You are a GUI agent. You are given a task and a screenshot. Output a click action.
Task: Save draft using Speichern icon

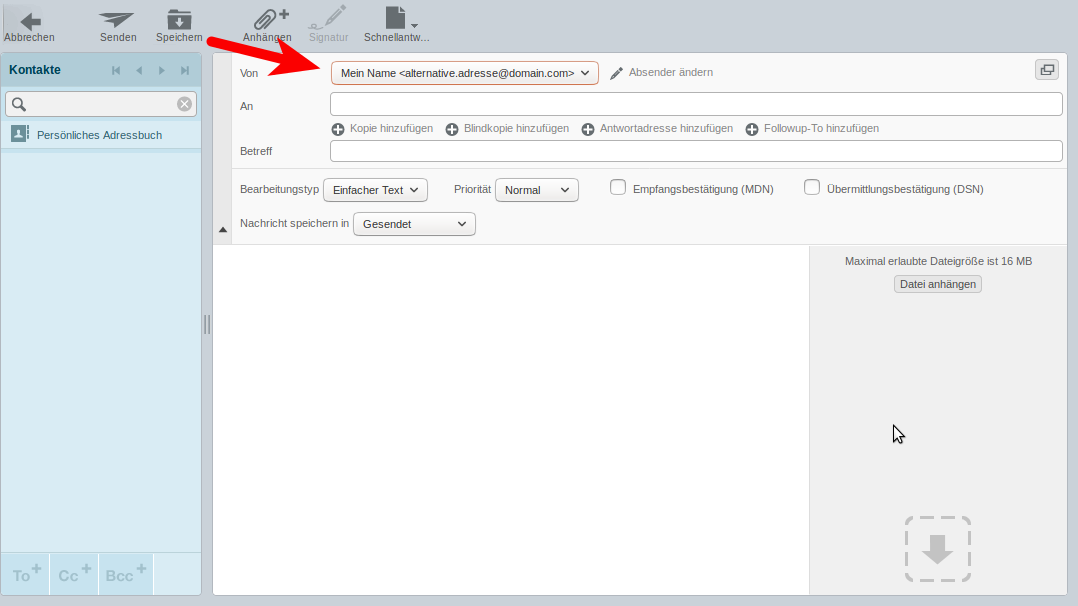179,21
